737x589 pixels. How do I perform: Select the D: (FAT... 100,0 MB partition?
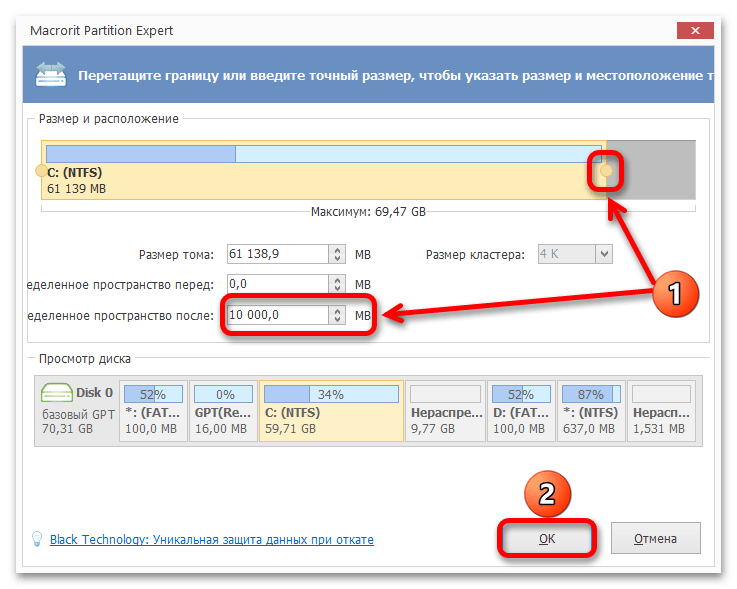[x=521, y=410]
